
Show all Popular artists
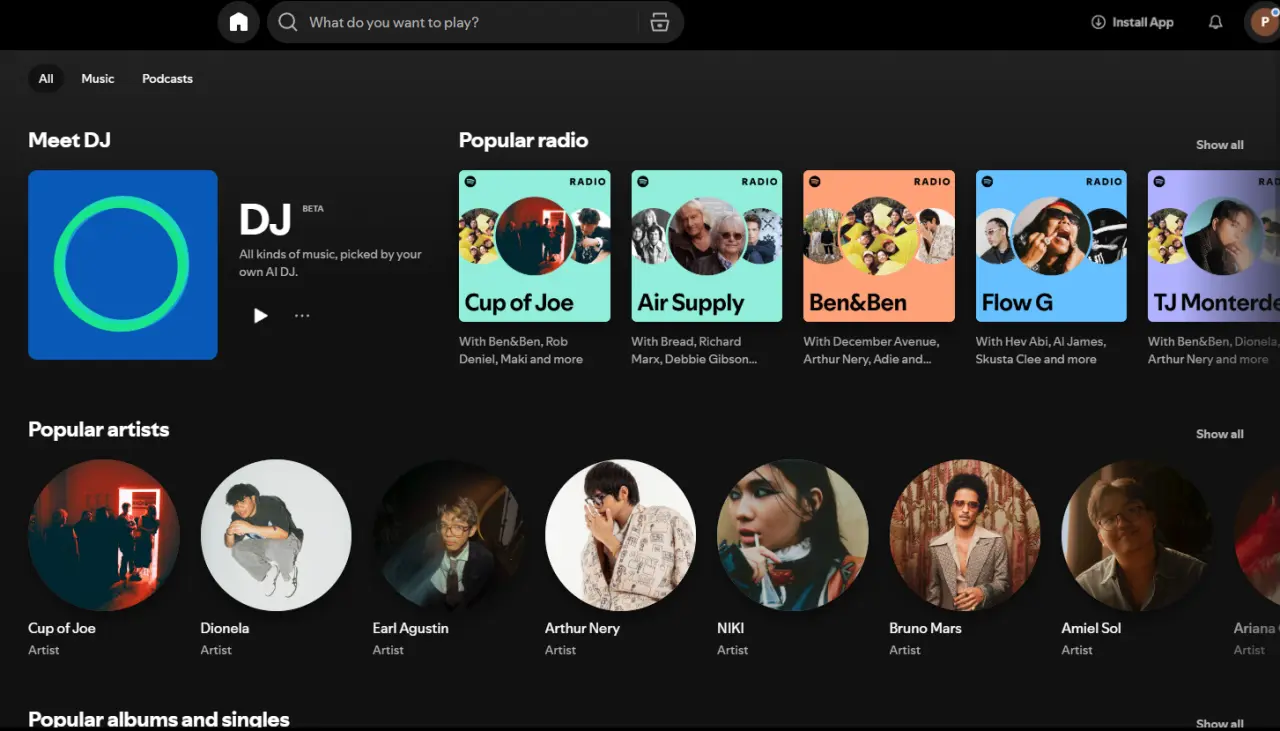[x=1220, y=434]
